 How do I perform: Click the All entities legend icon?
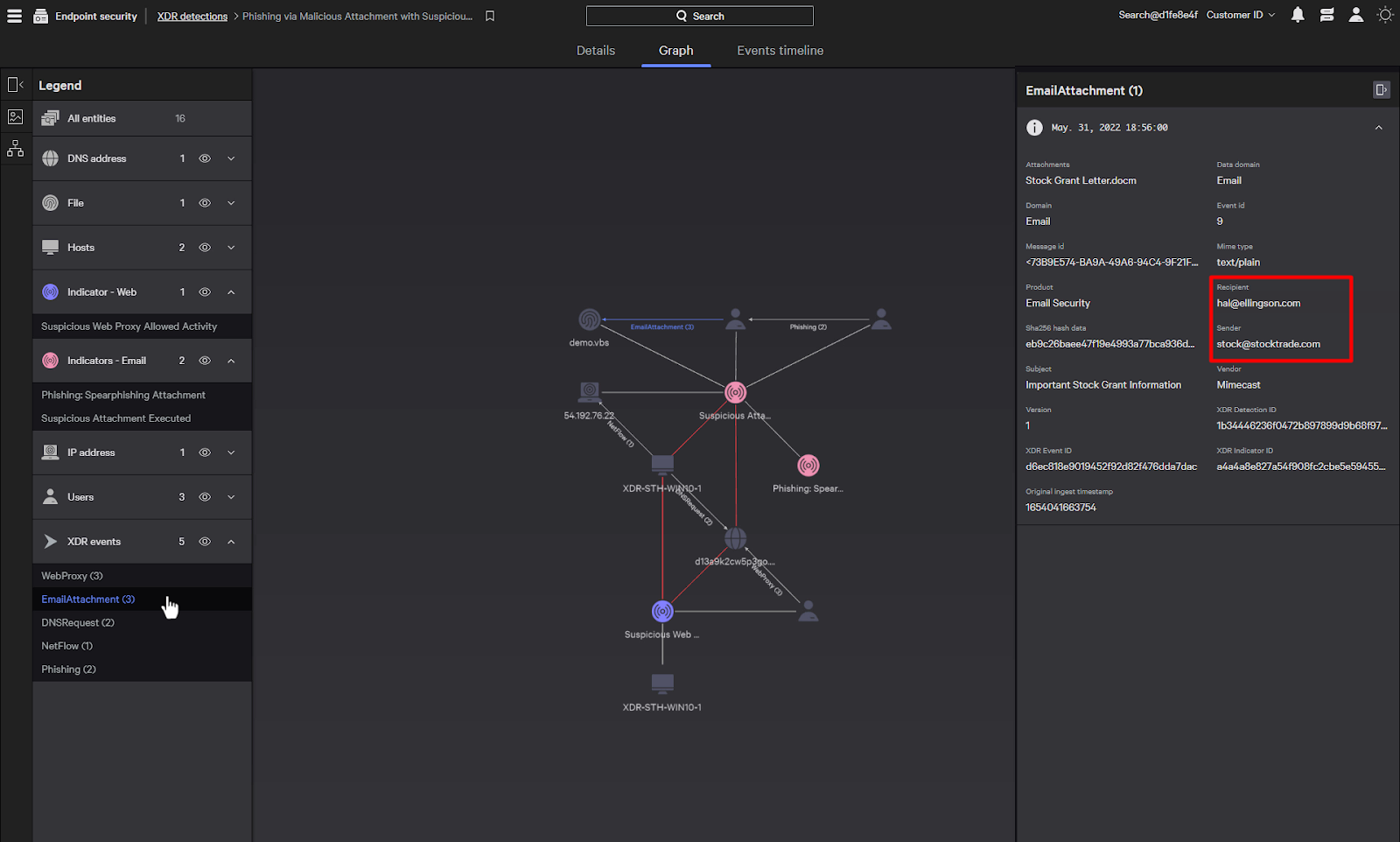click(x=51, y=118)
